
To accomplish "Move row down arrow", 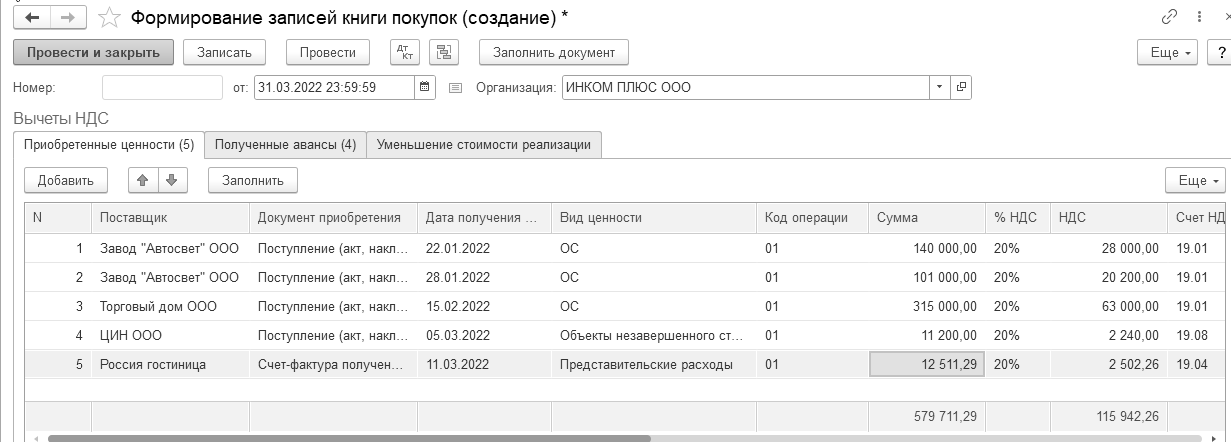I will 171,181.
